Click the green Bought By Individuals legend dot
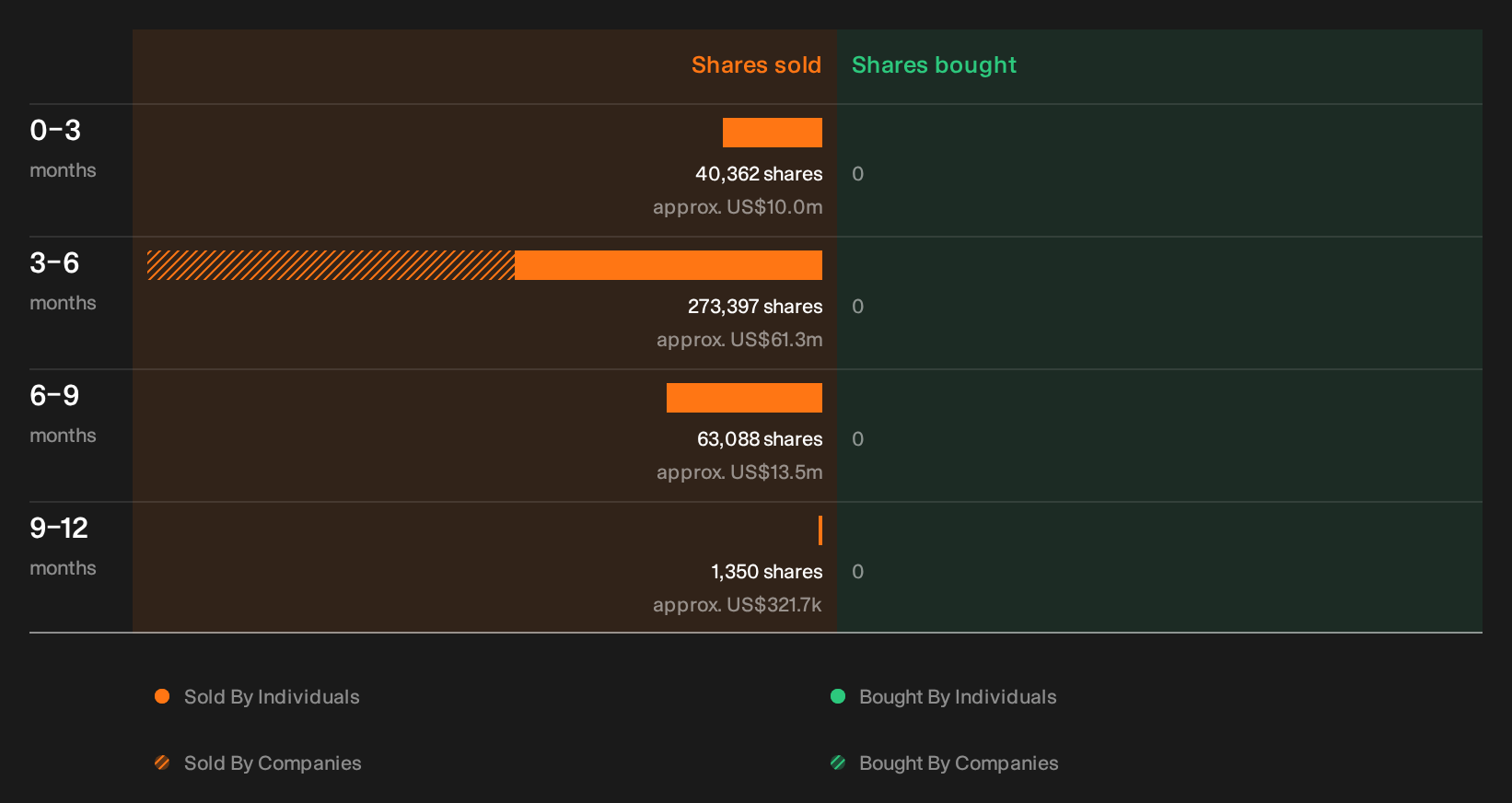The image size is (1512, 803). coord(838,696)
